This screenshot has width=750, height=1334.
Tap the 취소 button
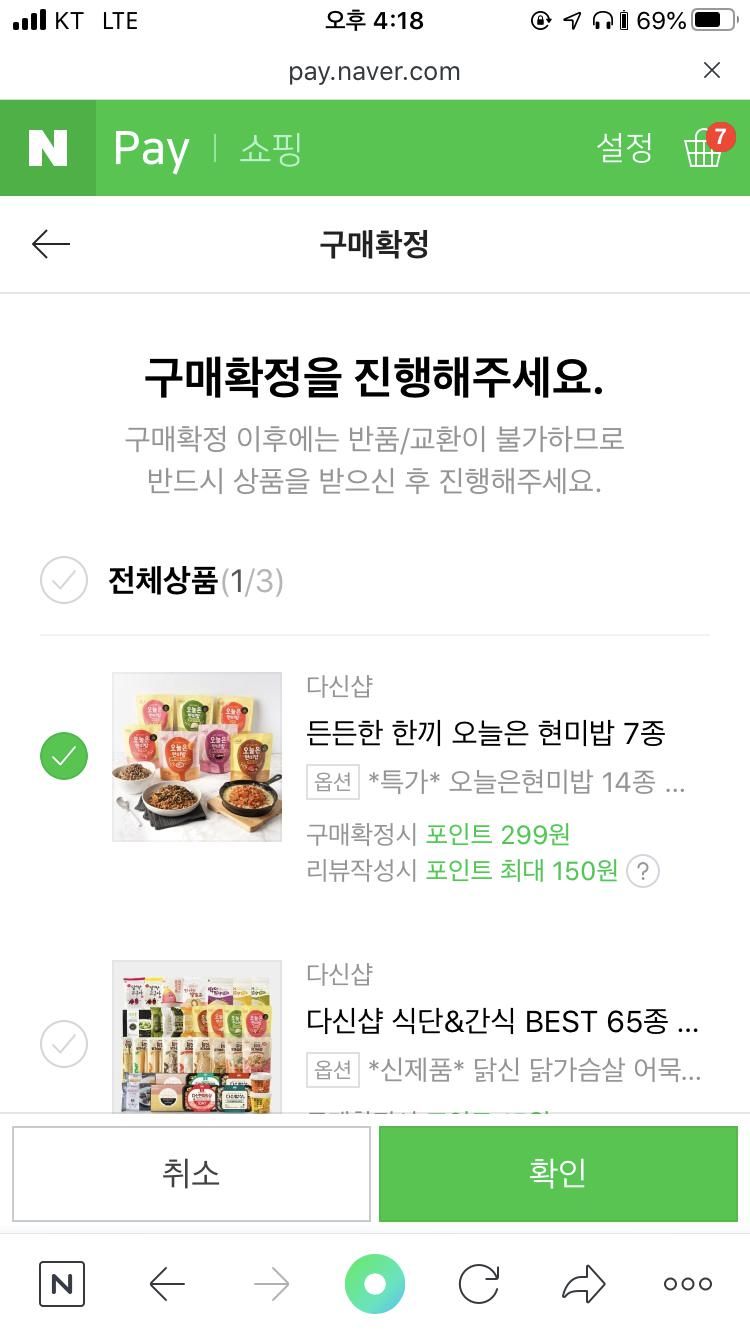[x=191, y=1174]
